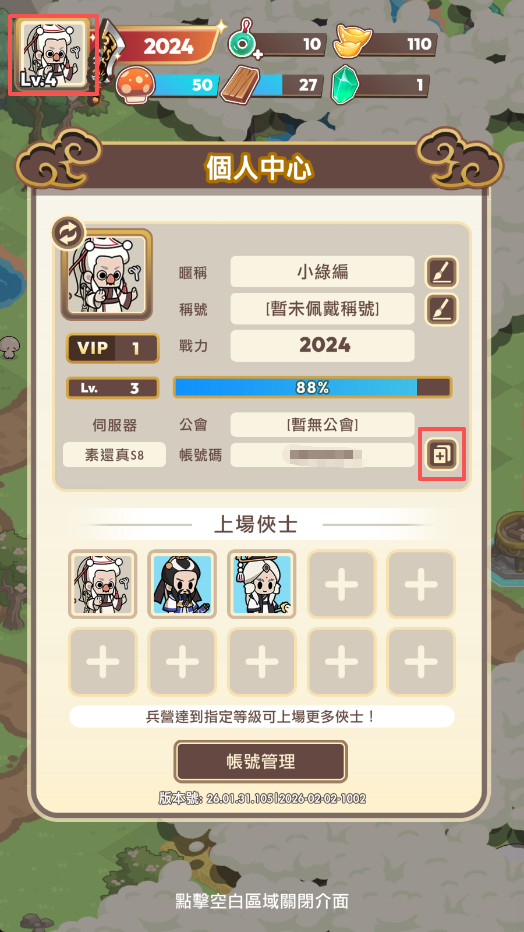This screenshot has width=524, height=932.
Task: Click the 88% experience progress bar
Action: pos(312,388)
